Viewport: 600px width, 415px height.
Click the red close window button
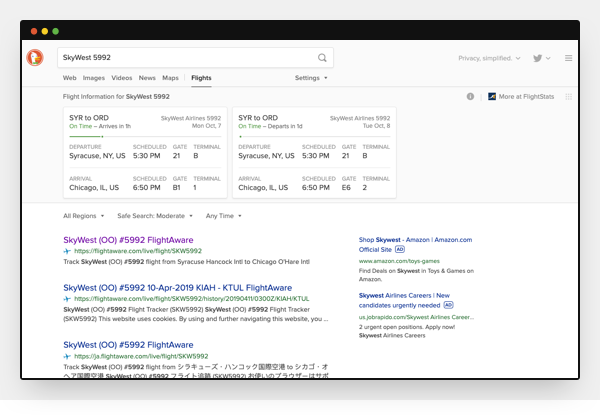tap(34, 31)
